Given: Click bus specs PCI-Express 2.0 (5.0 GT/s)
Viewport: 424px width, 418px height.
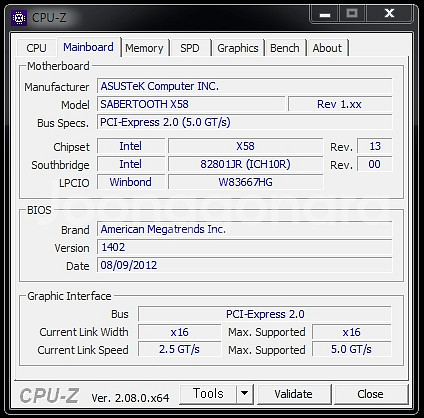Looking at the screenshot, I should tap(245, 122).
